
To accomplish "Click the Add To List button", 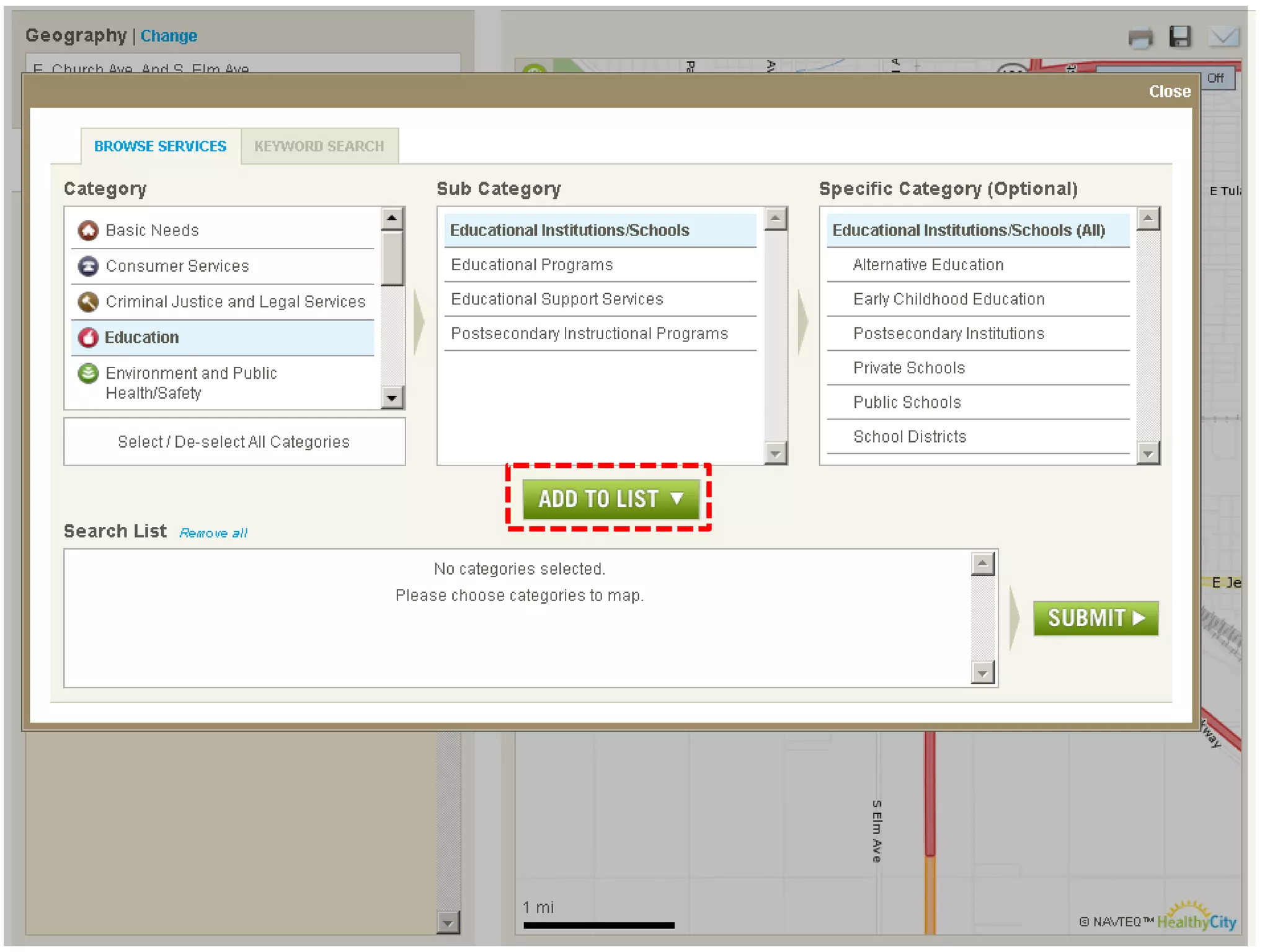I will point(611,498).
